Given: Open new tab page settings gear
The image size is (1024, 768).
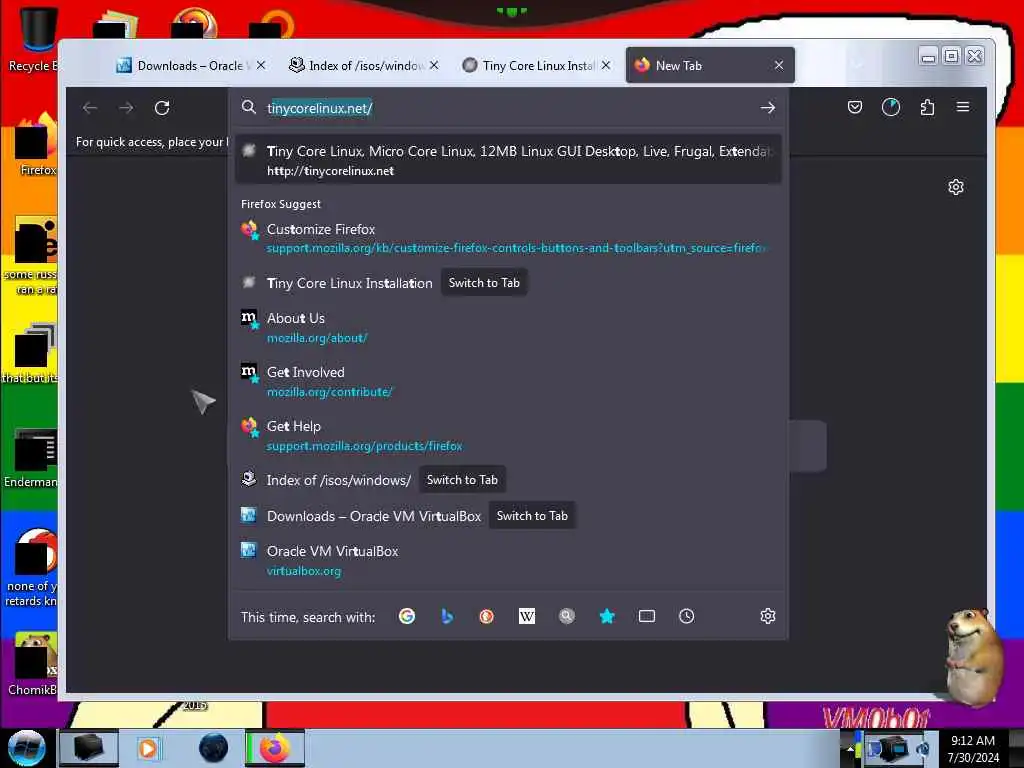Looking at the screenshot, I should click(x=955, y=187).
